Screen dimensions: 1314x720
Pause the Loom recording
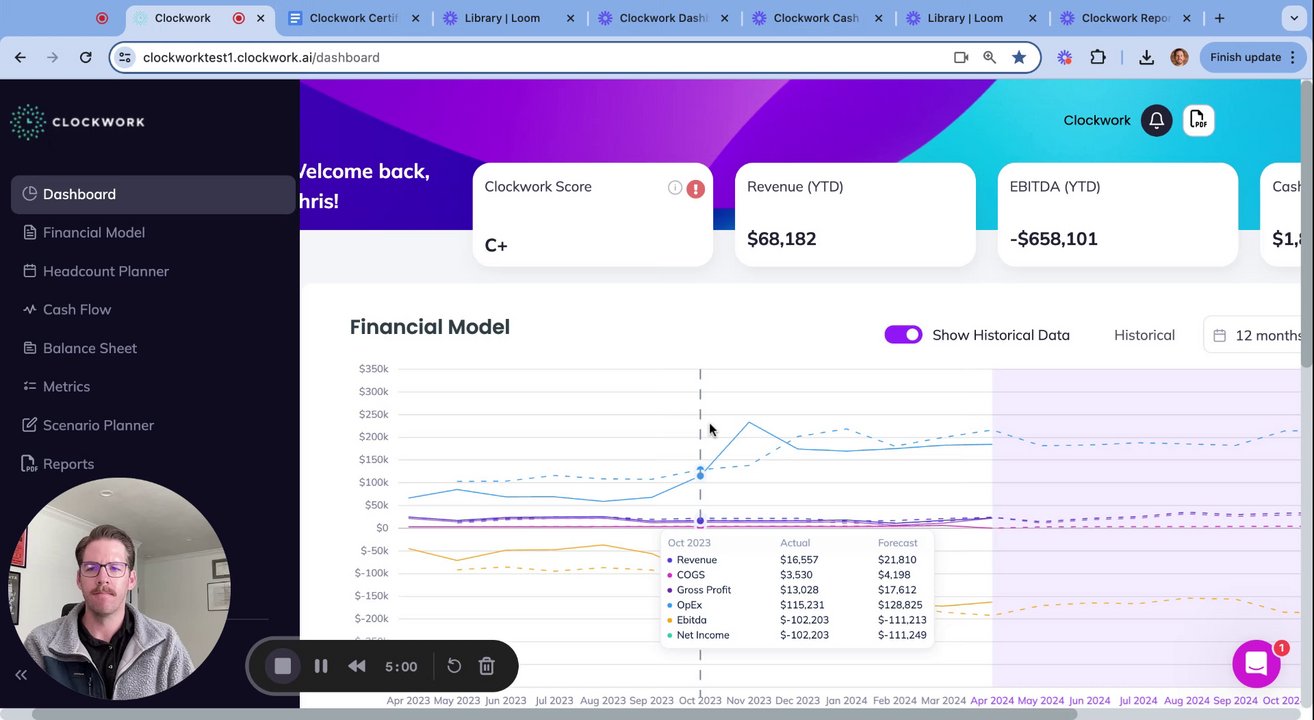(321, 666)
